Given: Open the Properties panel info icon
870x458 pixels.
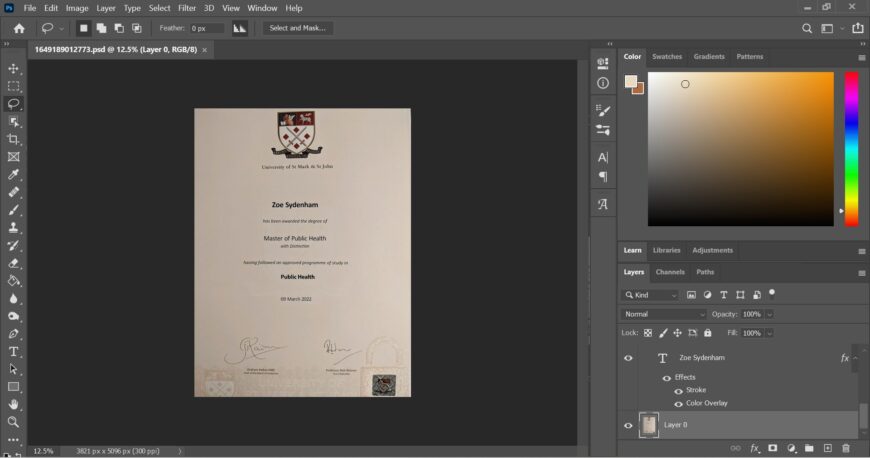Looking at the screenshot, I should (603, 83).
